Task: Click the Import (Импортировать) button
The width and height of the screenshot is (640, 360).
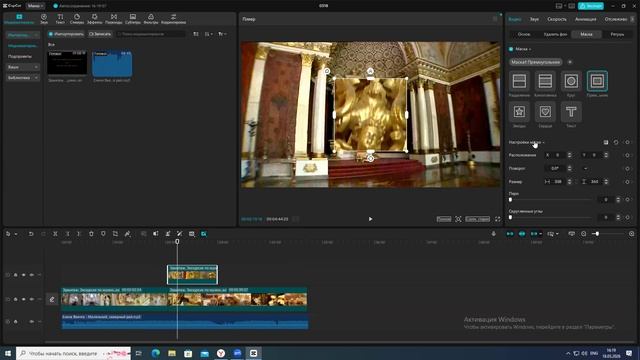Action: pyautogui.click(x=66, y=34)
